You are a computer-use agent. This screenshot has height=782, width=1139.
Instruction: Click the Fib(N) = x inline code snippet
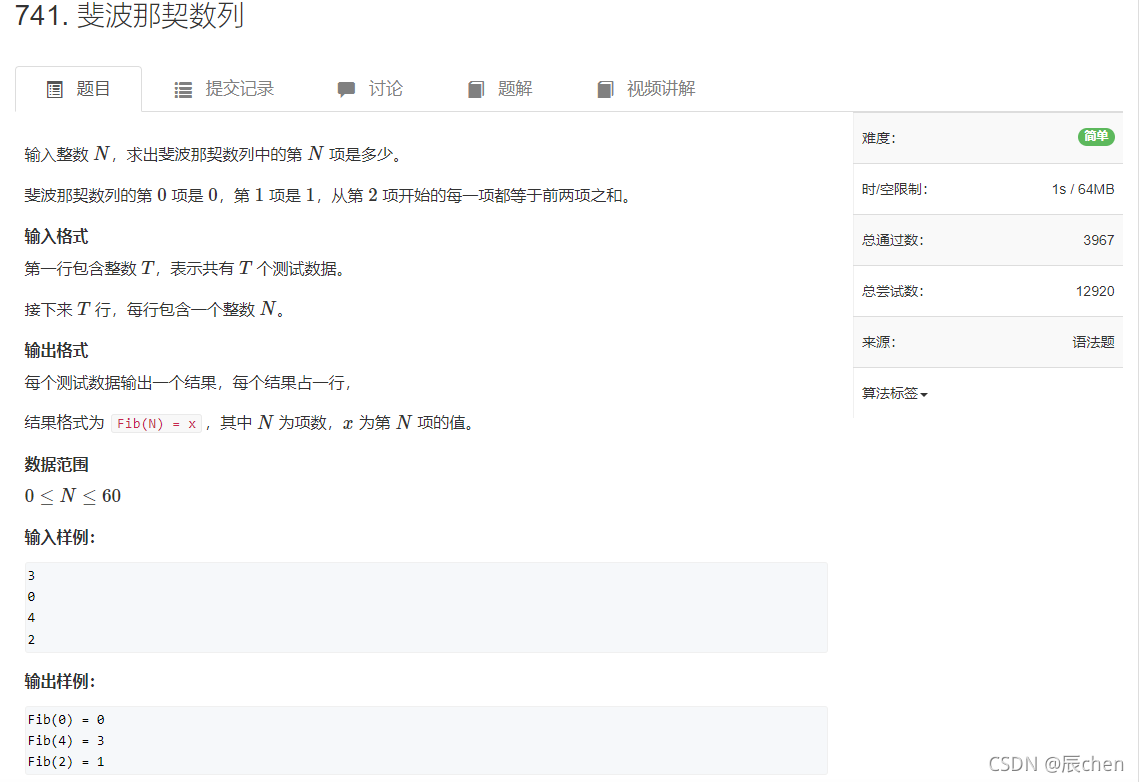coord(156,423)
